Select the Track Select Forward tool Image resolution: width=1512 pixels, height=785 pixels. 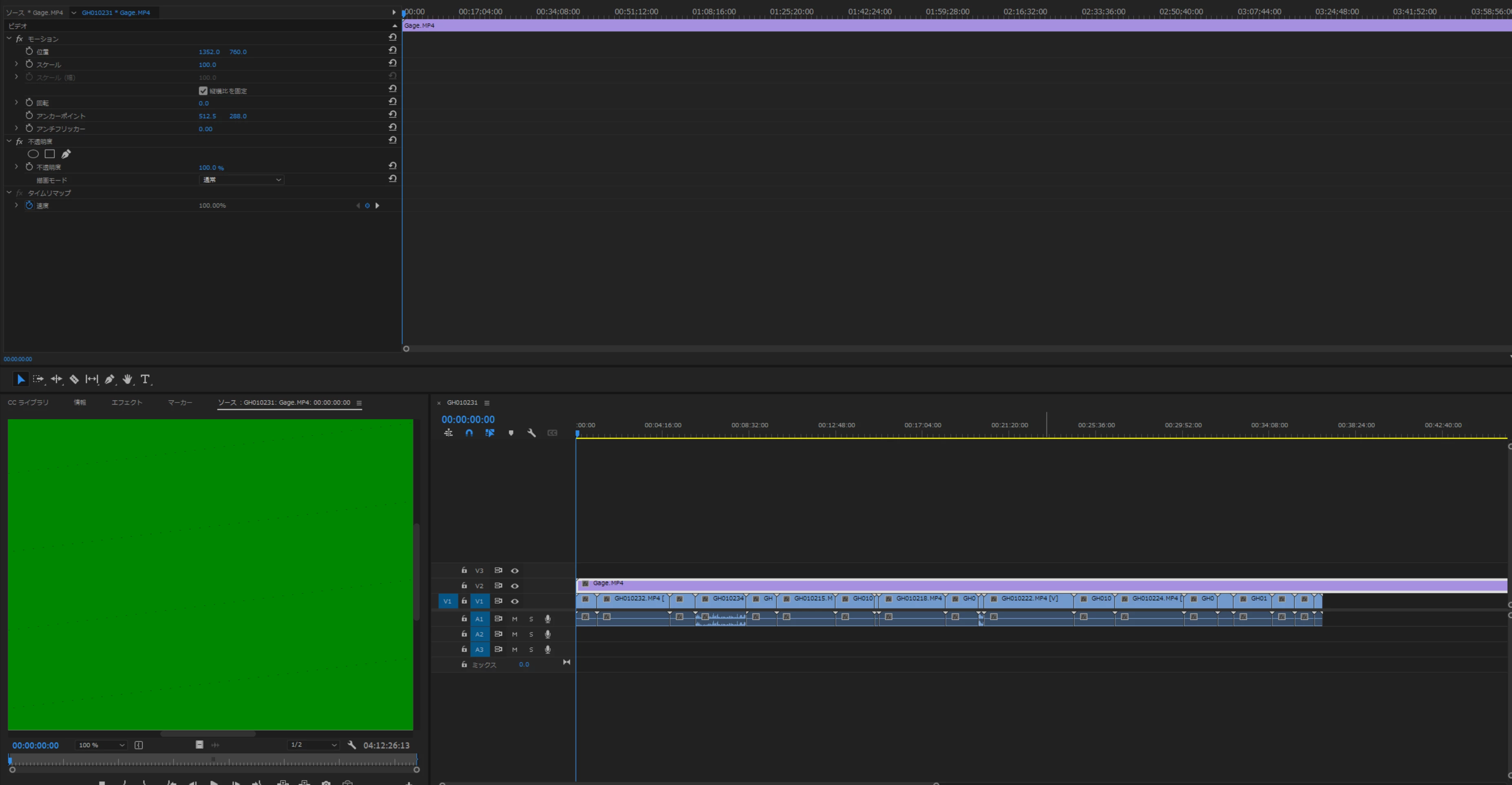click(38, 379)
